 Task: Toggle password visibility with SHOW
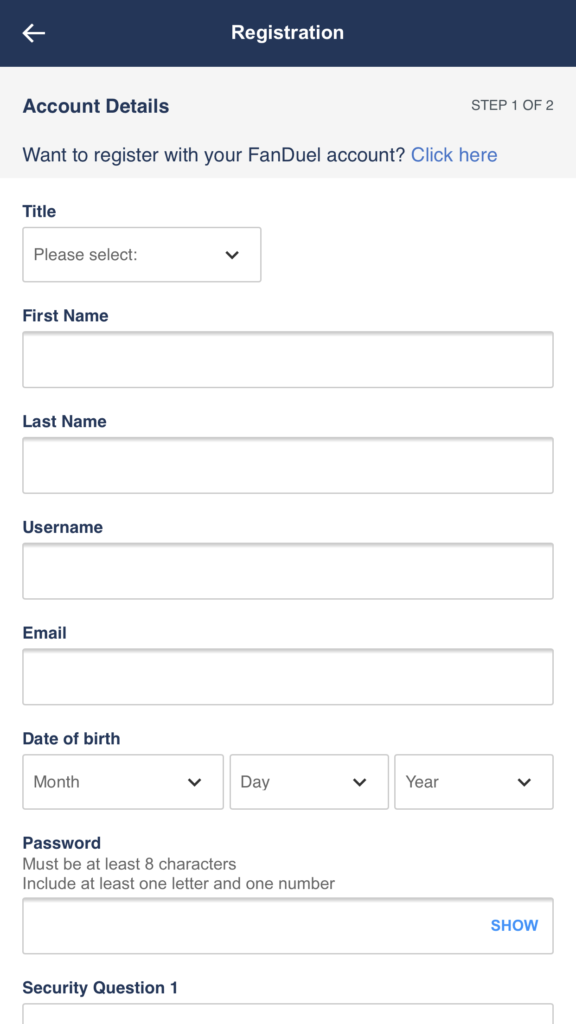(514, 925)
